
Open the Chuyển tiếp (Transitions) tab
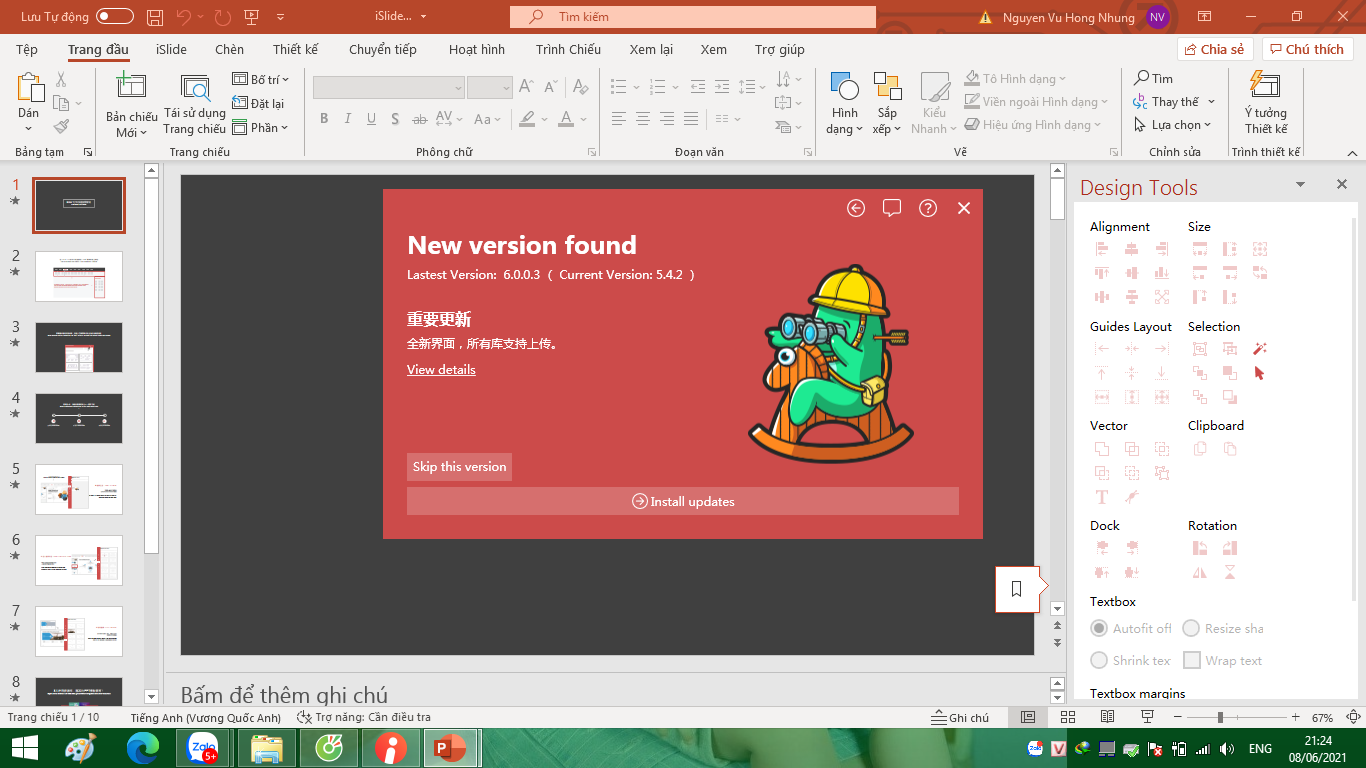tap(383, 49)
